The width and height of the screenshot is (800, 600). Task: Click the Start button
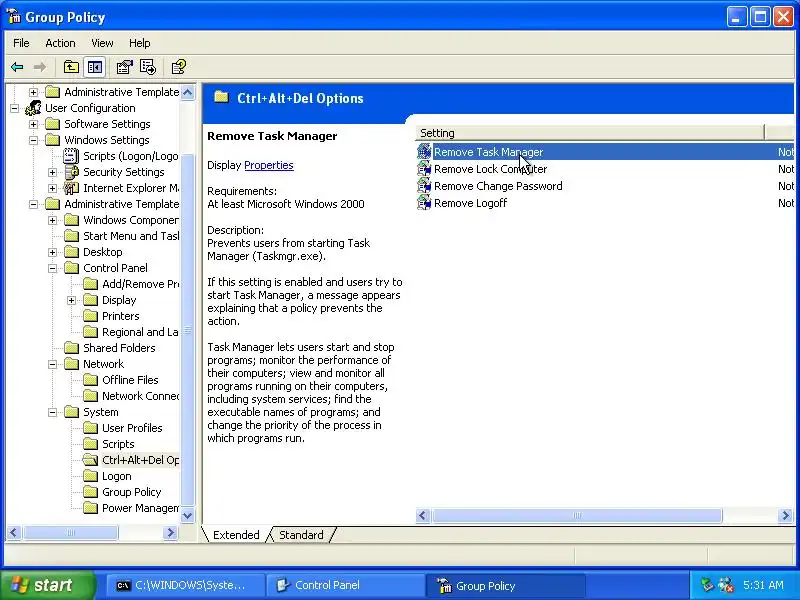click(47, 585)
